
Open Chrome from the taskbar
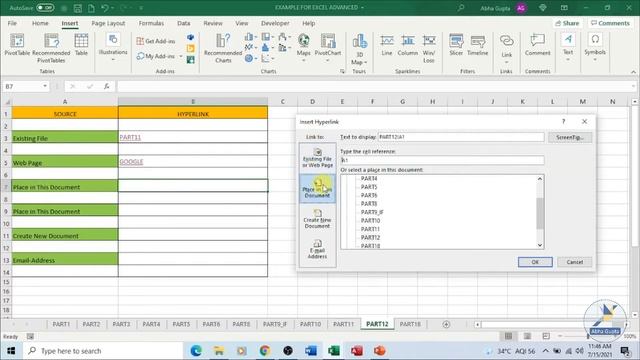coord(264,351)
